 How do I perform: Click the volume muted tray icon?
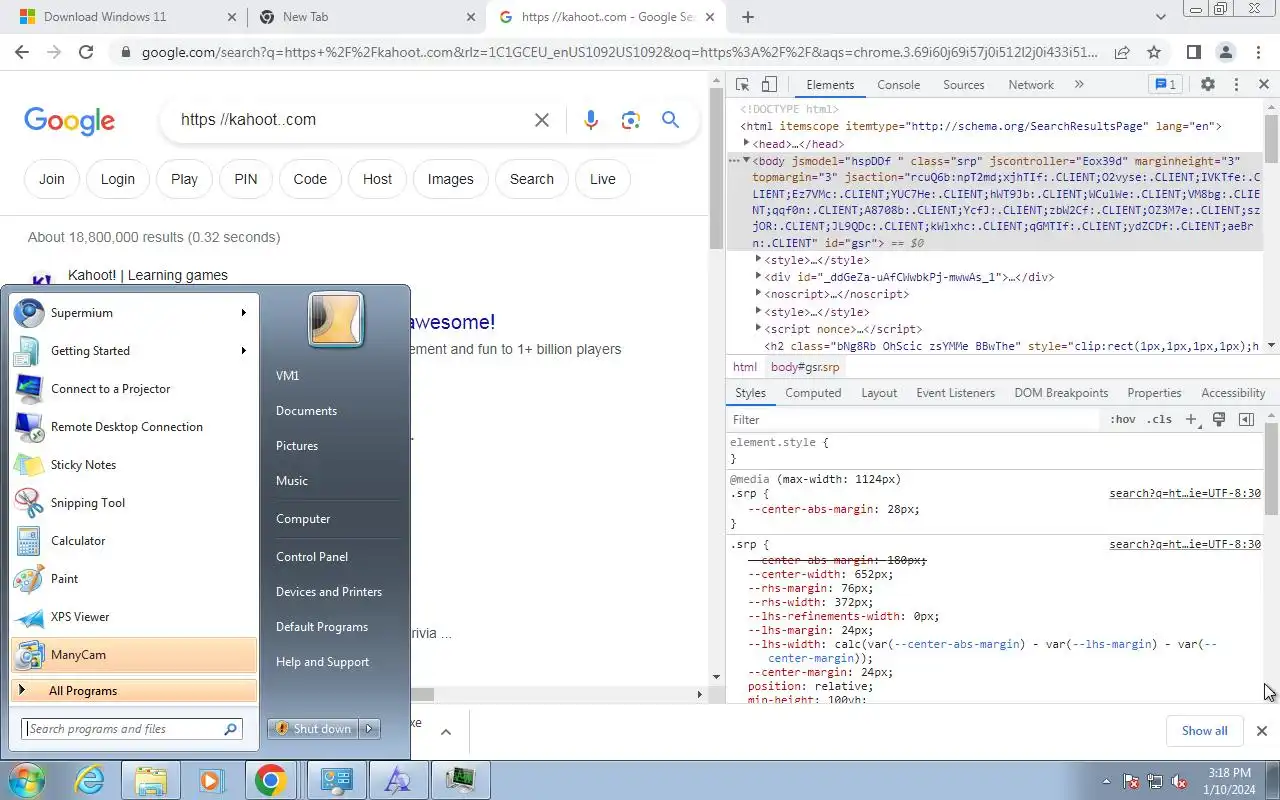tap(1179, 781)
